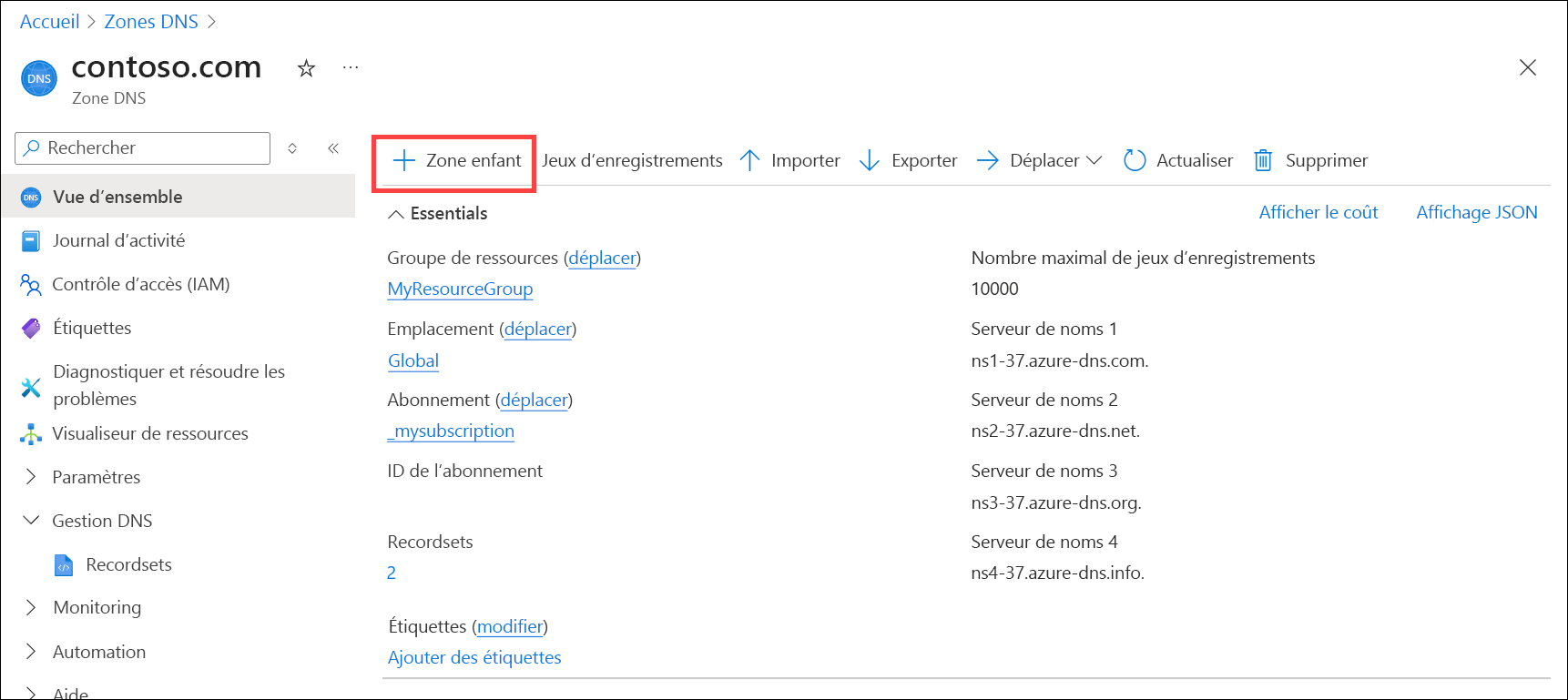Click the Recordsets count 2

(x=392, y=573)
